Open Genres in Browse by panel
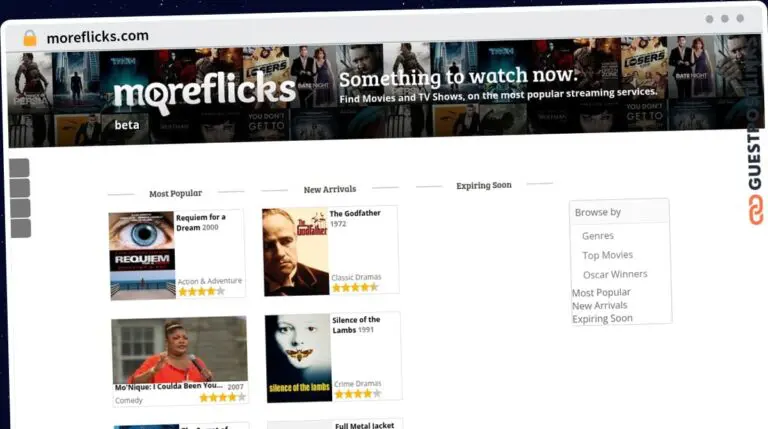 (598, 236)
